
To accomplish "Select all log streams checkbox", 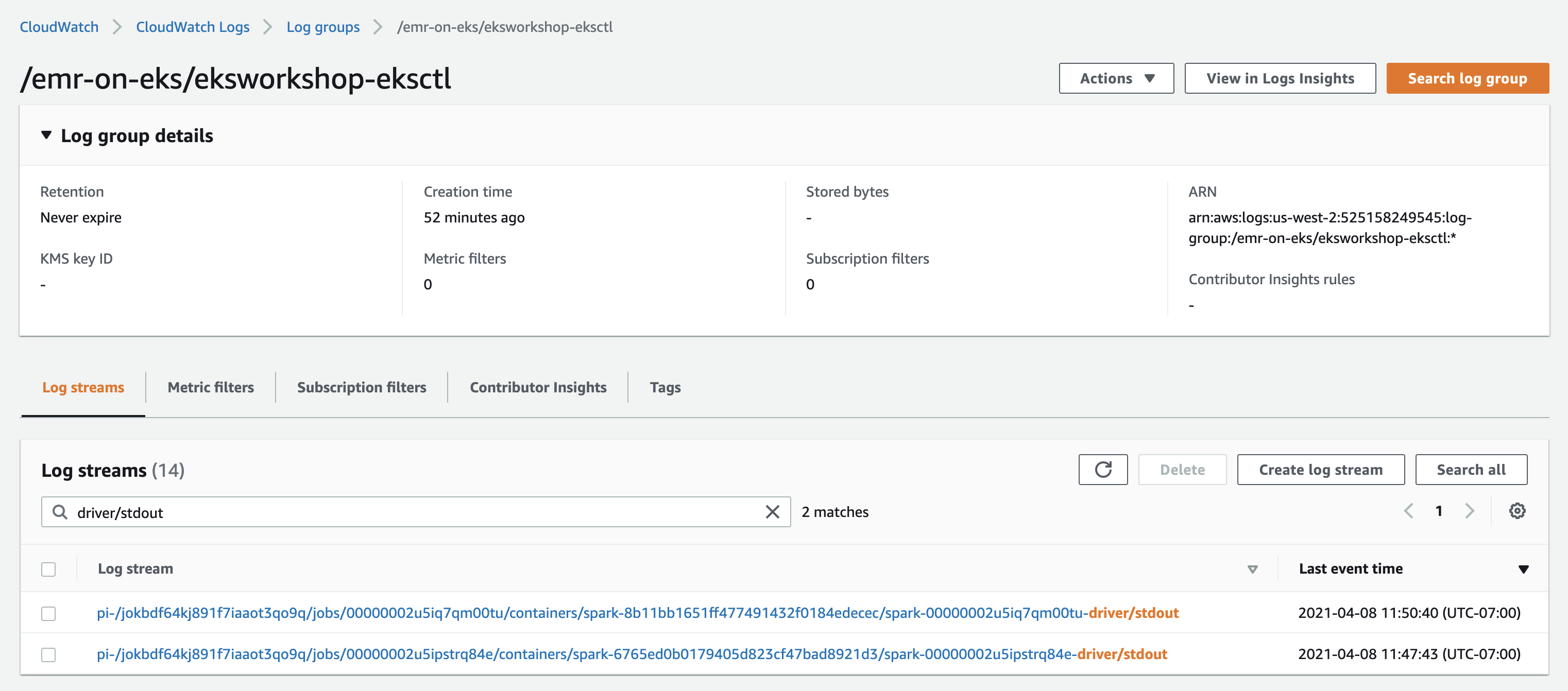I will (49, 569).
